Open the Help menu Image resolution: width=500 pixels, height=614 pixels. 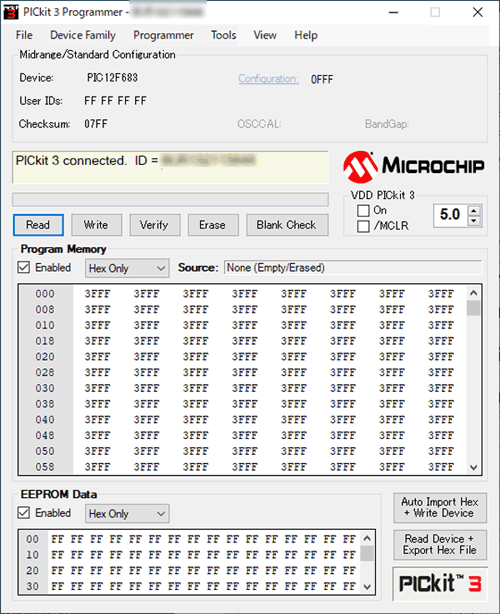coord(306,35)
